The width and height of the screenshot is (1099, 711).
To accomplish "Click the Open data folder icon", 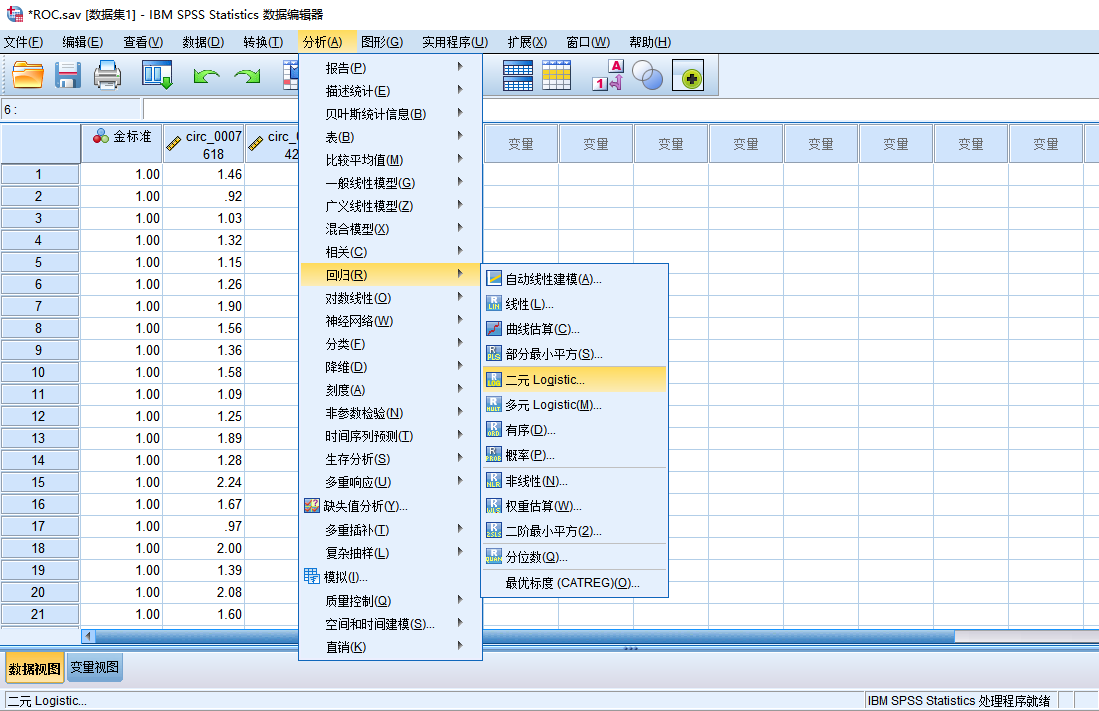I will point(28,75).
